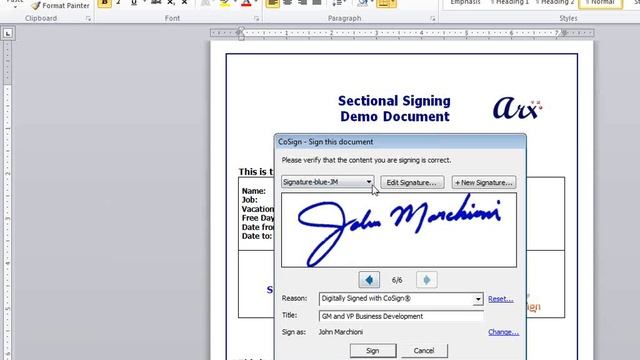This screenshot has width=640, height=360.
Task: Show the previous signature with left arrow
Action: pos(369,280)
